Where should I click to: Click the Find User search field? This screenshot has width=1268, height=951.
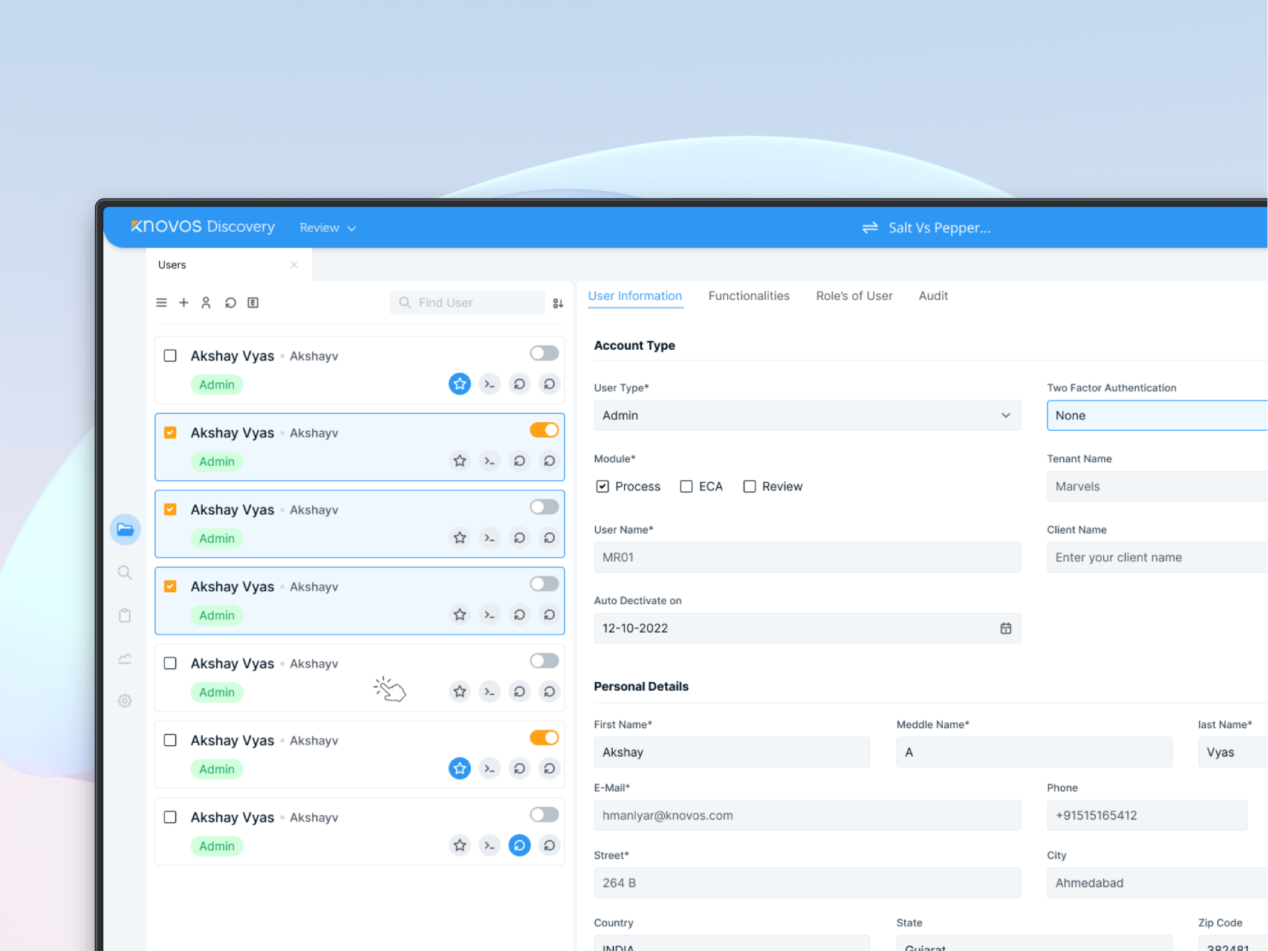coord(468,303)
